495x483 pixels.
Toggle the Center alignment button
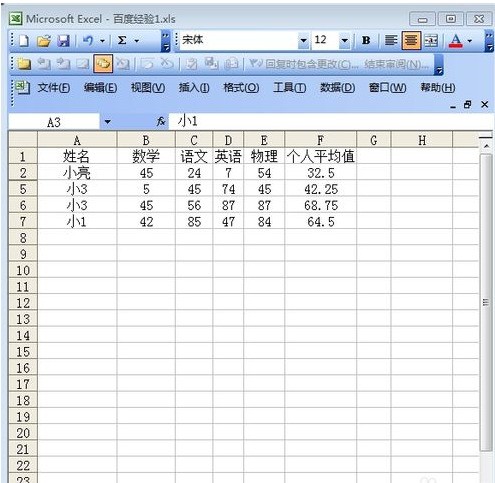pos(411,41)
